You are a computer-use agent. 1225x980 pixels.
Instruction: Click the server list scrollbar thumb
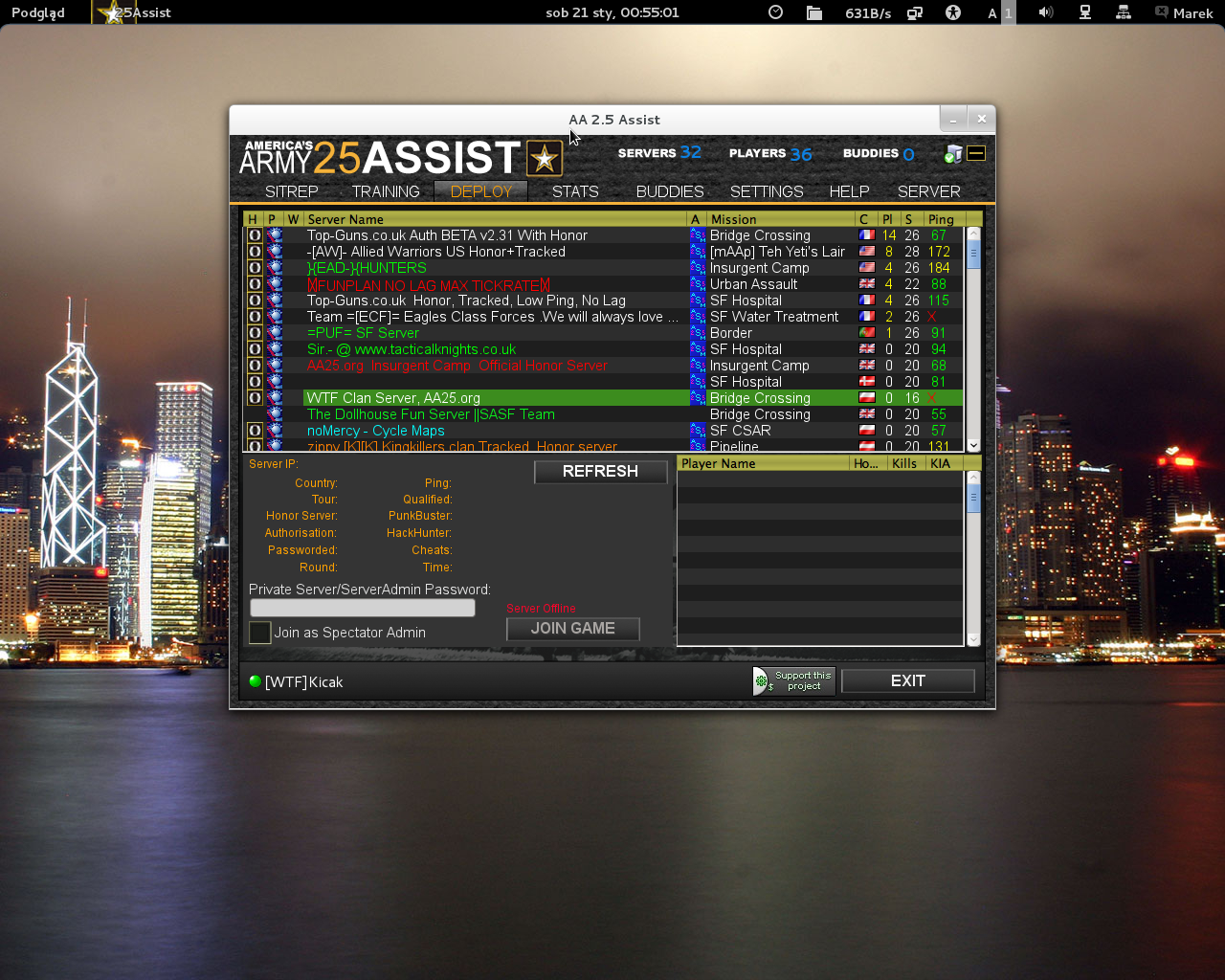[x=973, y=255]
